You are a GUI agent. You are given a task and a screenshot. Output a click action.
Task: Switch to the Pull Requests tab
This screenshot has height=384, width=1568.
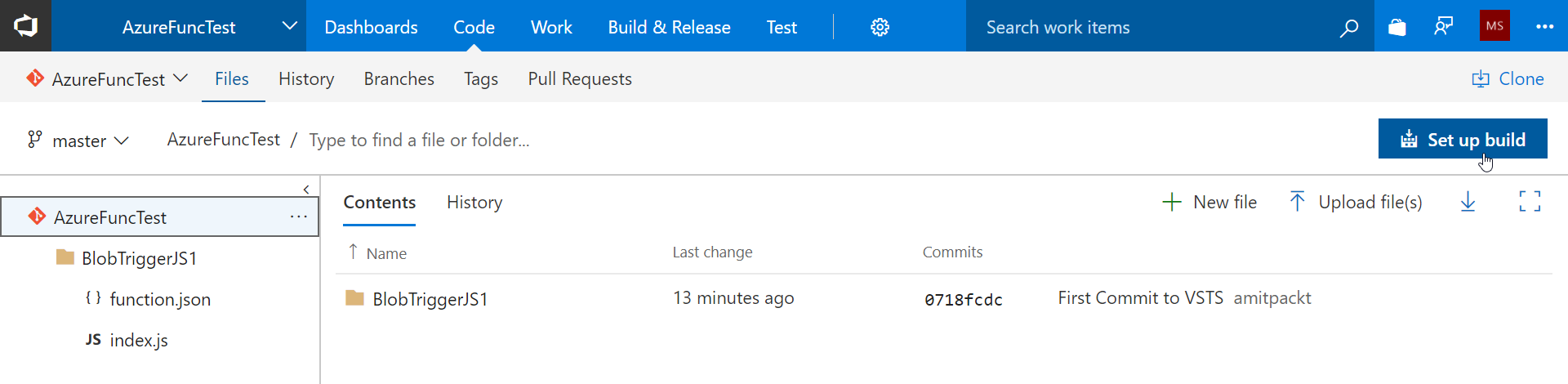pyautogui.click(x=580, y=78)
